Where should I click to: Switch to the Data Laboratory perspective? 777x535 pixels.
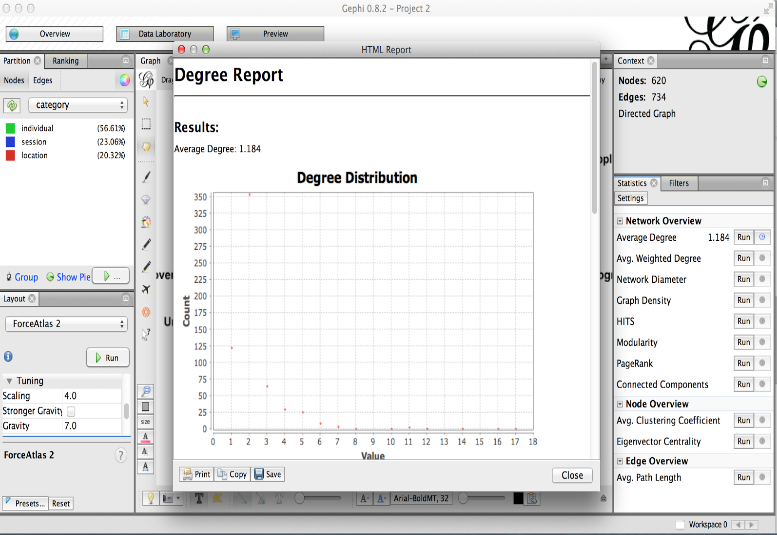[165, 34]
